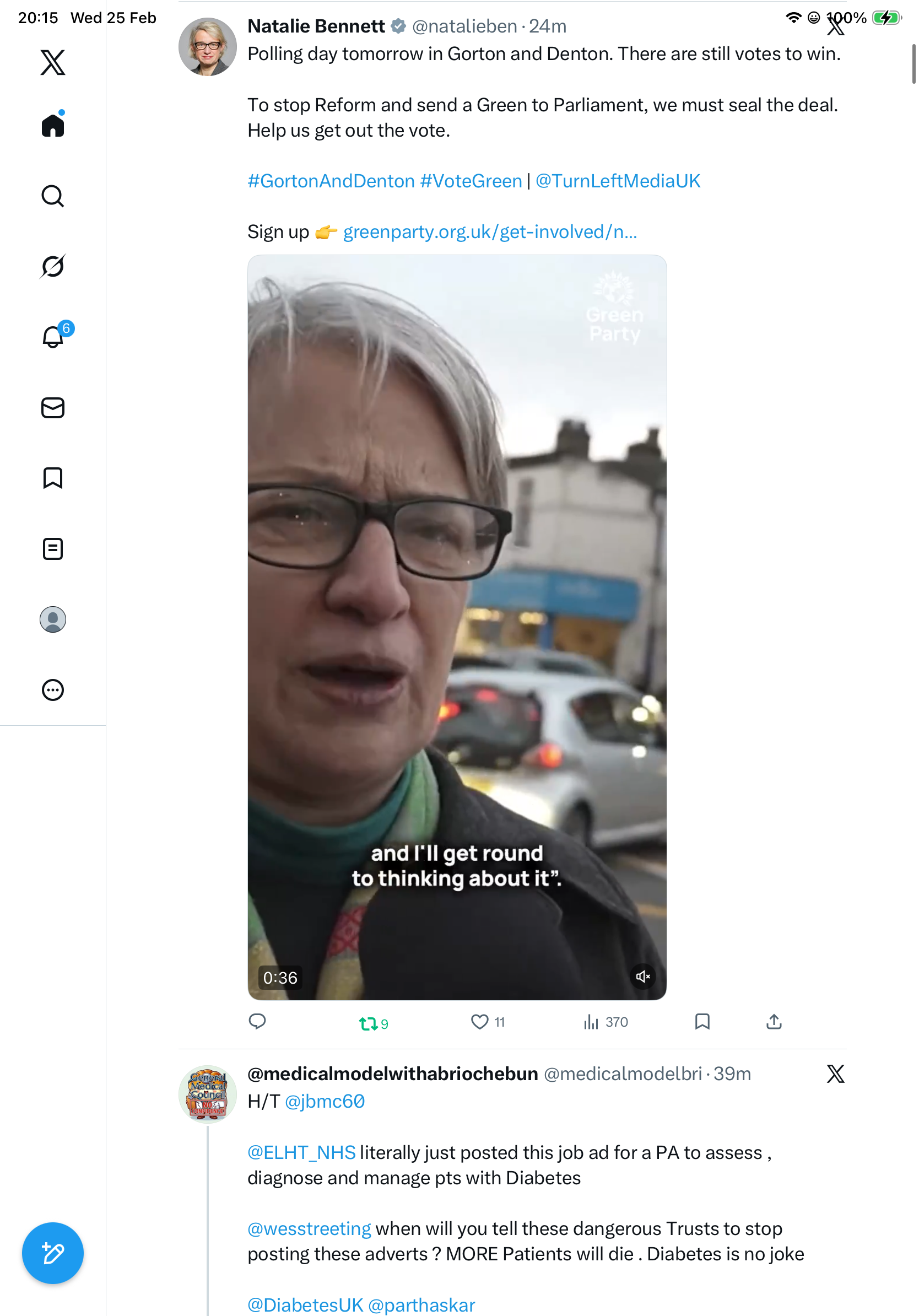Open the Home feed icon
Viewport: 919px width, 1316px height.
[53, 125]
